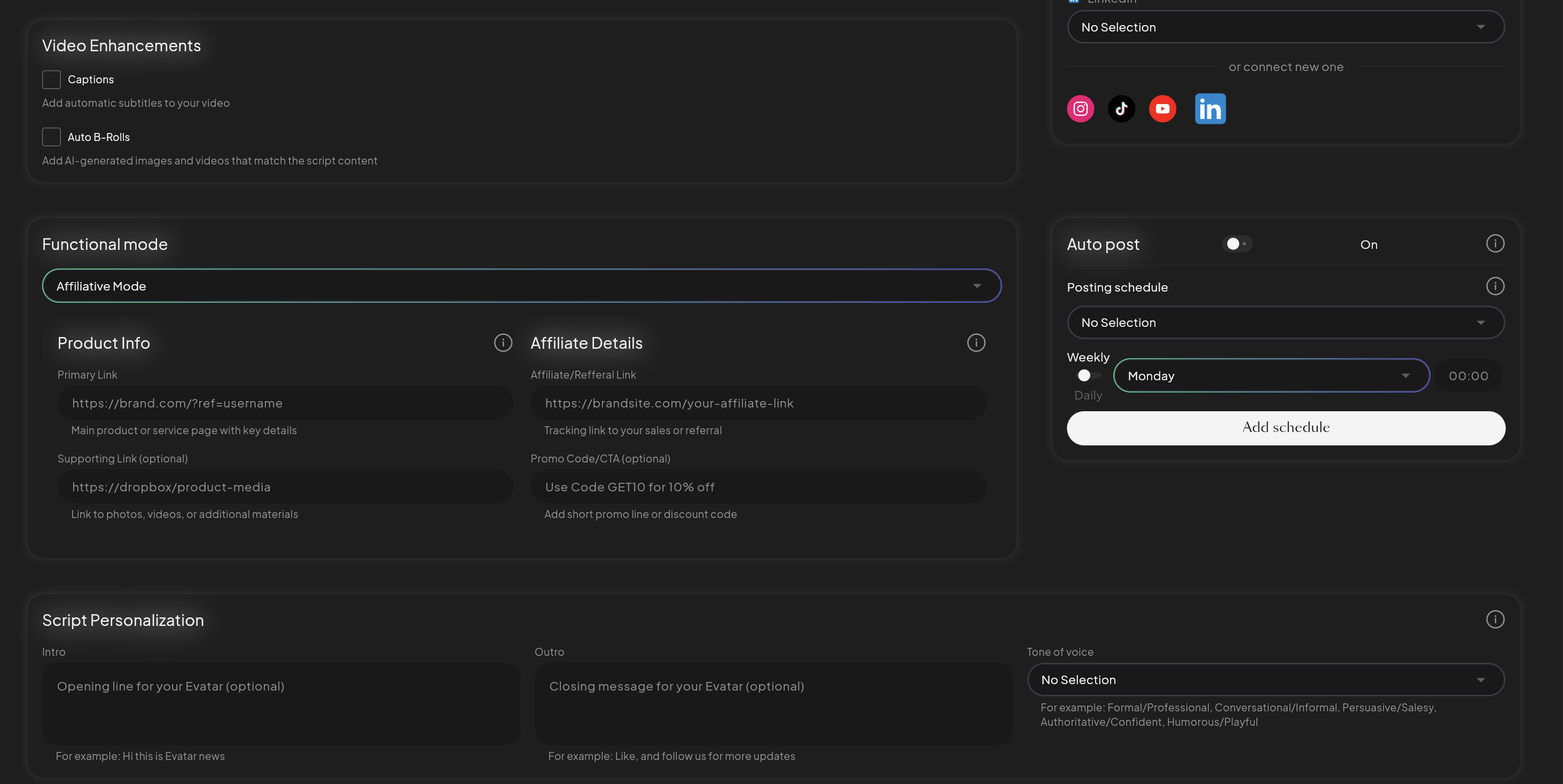Connect a YouTube channel

click(x=1162, y=108)
